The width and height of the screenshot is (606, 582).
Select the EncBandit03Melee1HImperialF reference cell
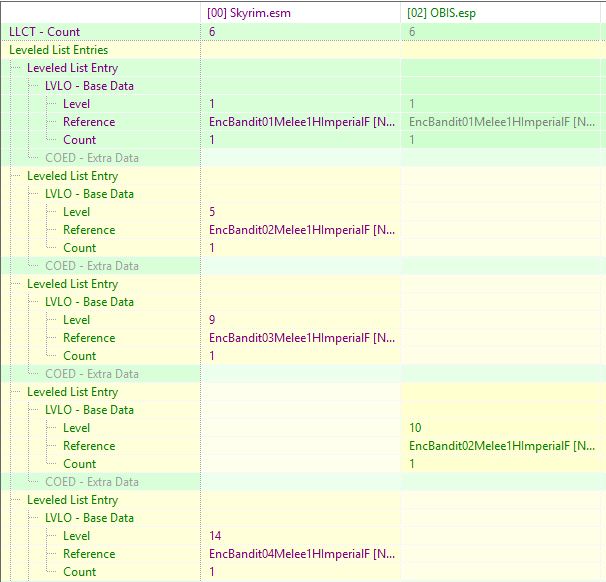click(x=302, y=338)
